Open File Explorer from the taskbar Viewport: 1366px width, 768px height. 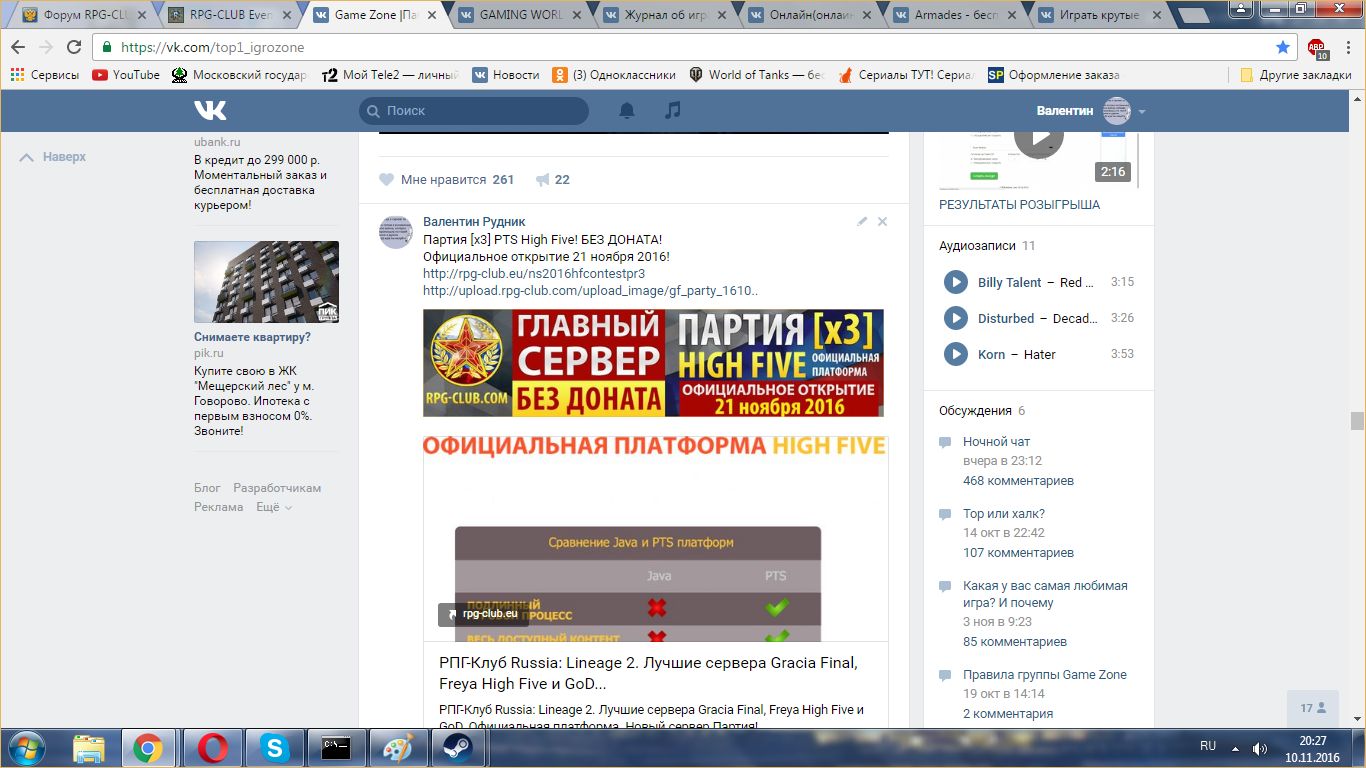[89, 748]
